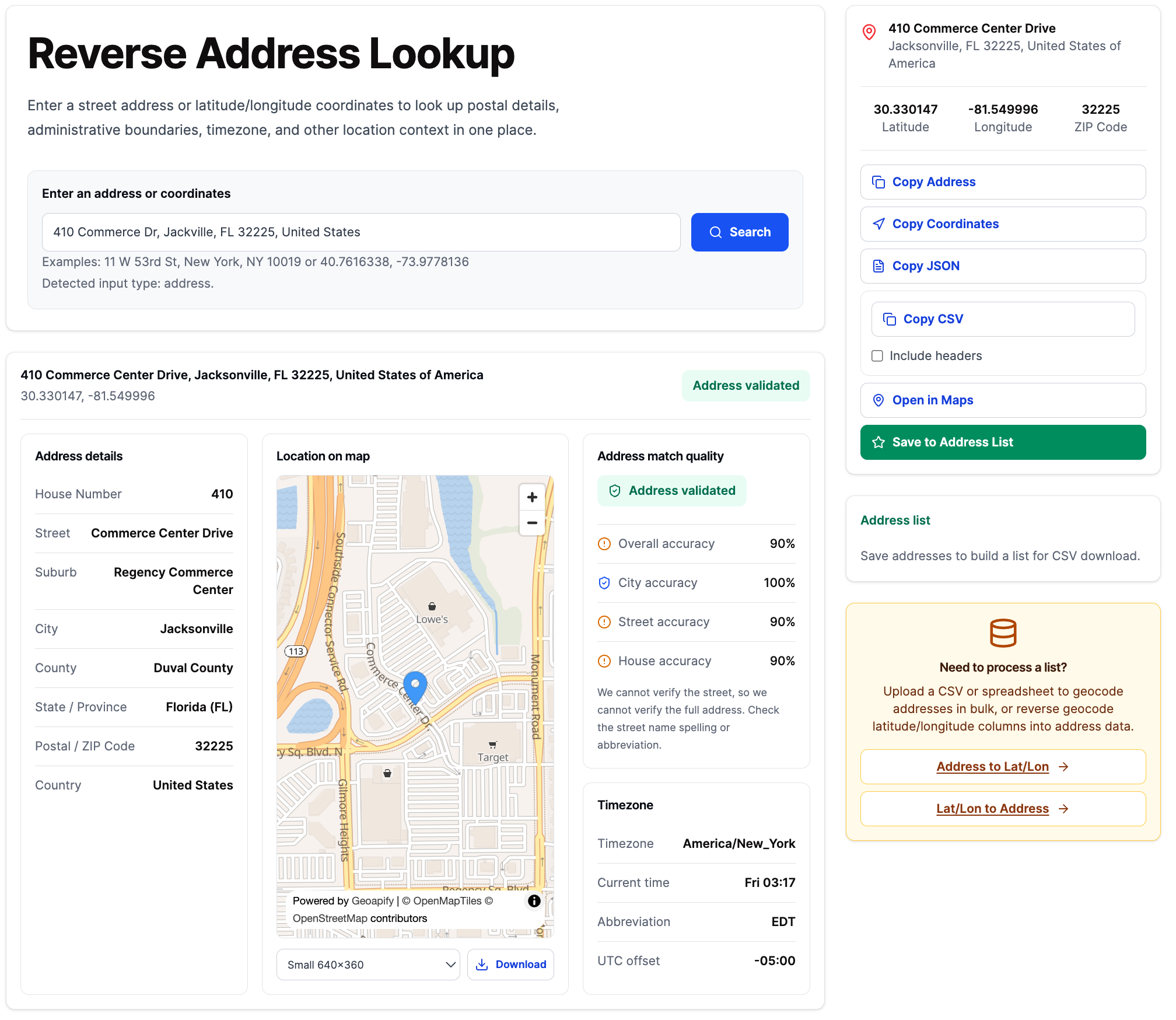Zoom out on the map

pos(532,523)
